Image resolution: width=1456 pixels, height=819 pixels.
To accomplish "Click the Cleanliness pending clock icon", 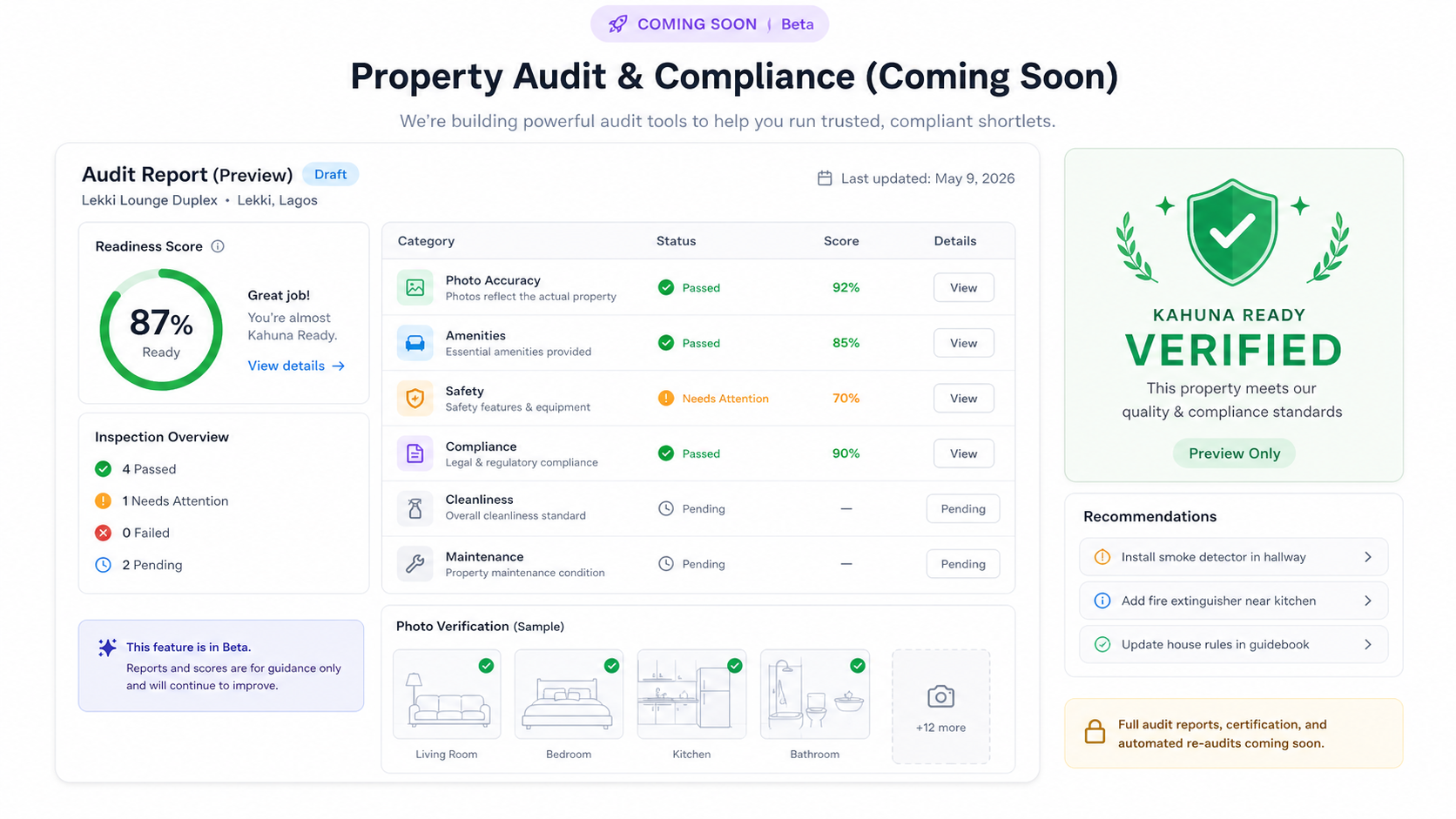I will pos(666,509).
